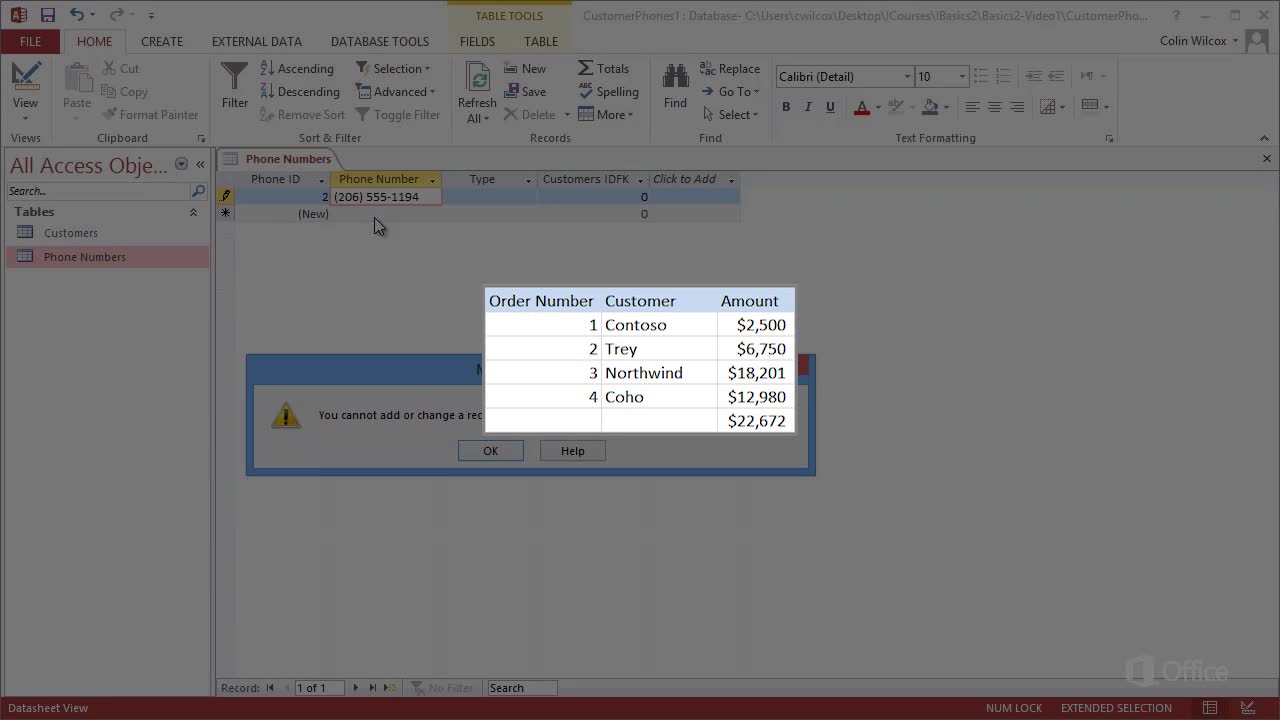The height and width of the screenshot is (720, 1280).
Task: Sort records Ascending
Action: point(297,69)
